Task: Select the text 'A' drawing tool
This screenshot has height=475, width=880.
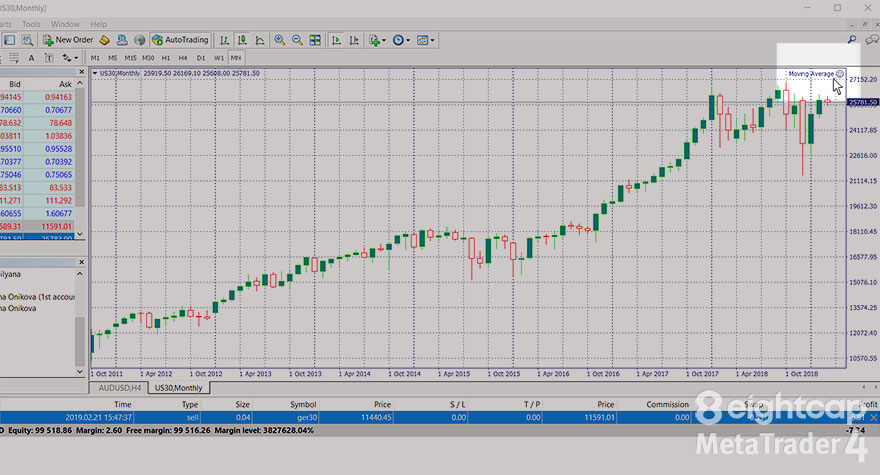Action: [31, 58]
